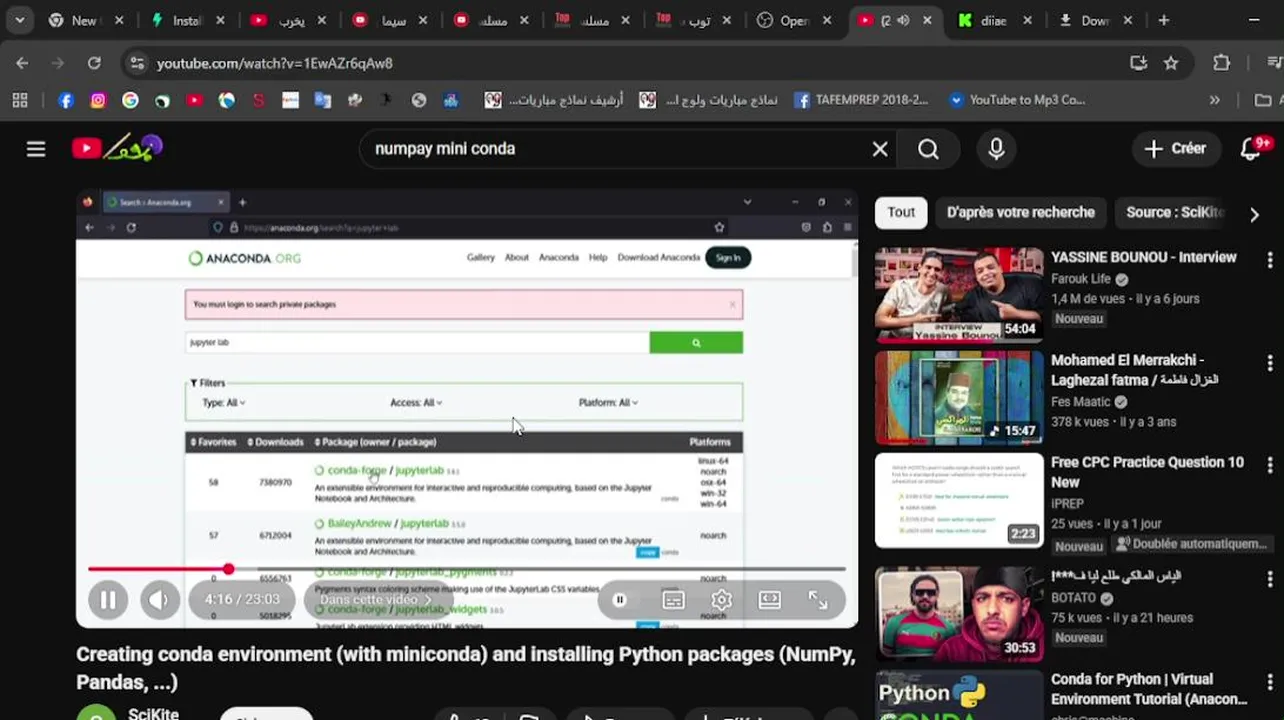Select the 'D'après votre recherche' chip
This screenshot has width=1284, height=720.
[1021, 212]
